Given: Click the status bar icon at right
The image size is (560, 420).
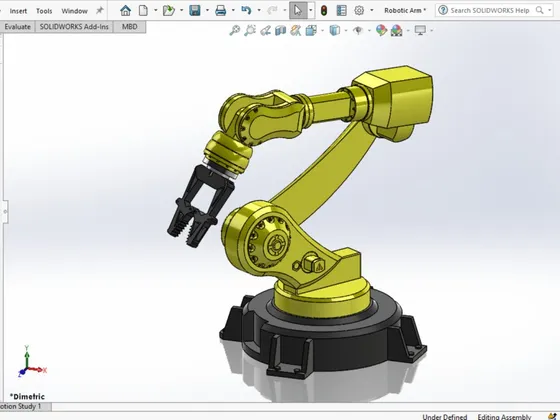Looking at the screenshot, I should click(552, 416).
